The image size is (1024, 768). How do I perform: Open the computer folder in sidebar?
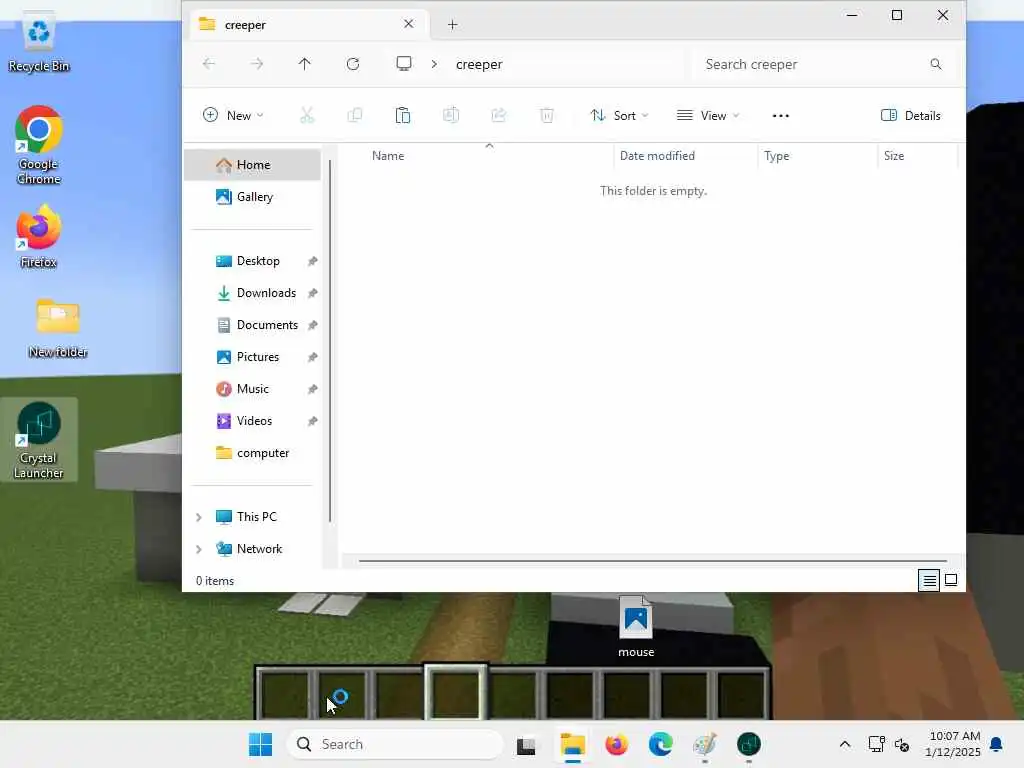pyautogui.click(x=253, y=453)
